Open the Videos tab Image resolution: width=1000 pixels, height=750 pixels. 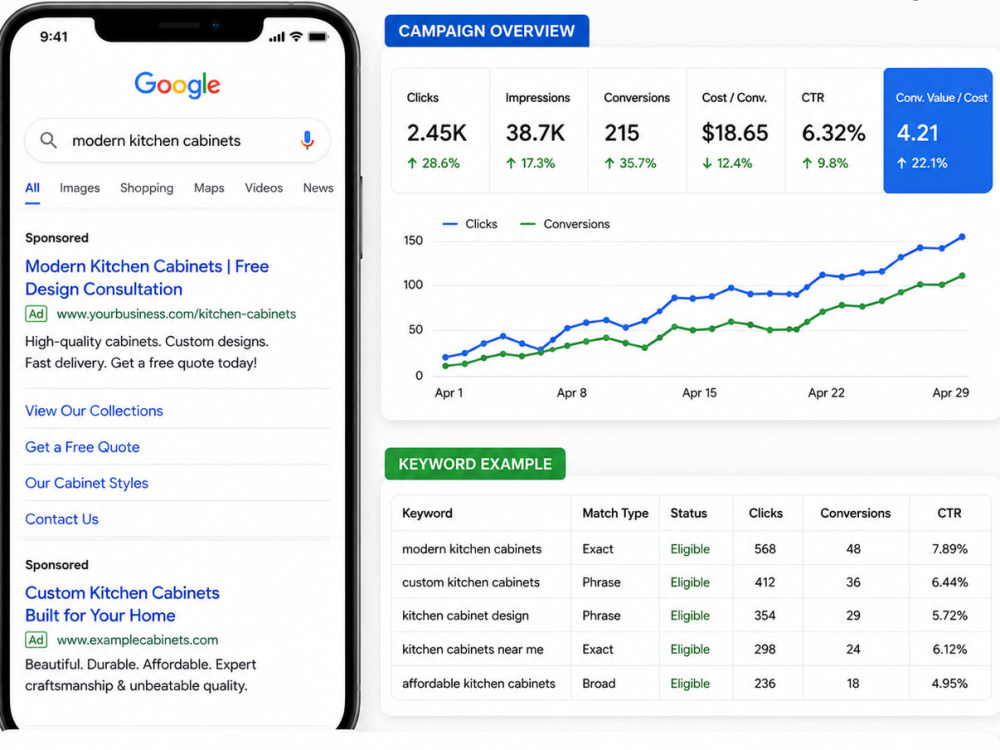point(263,188)
